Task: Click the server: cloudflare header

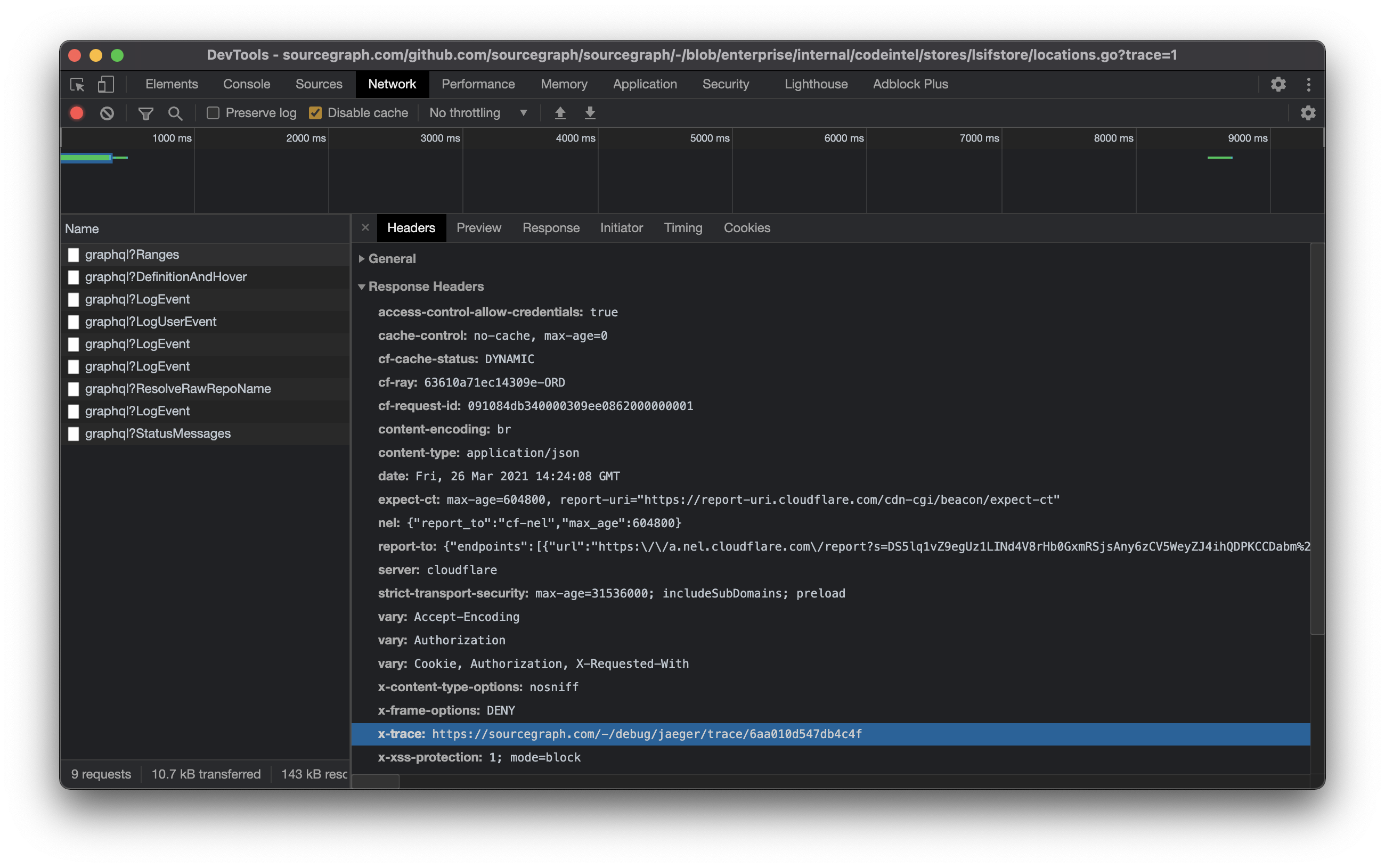Action: pos(437,570)
